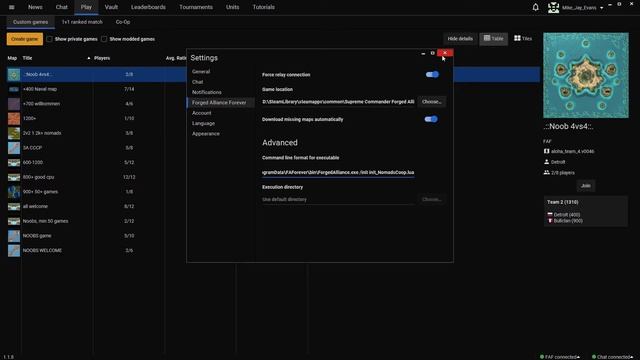Sort by Title column arrow
The height and width of the screenshot is (360, 640).
(x=89, y=58)
